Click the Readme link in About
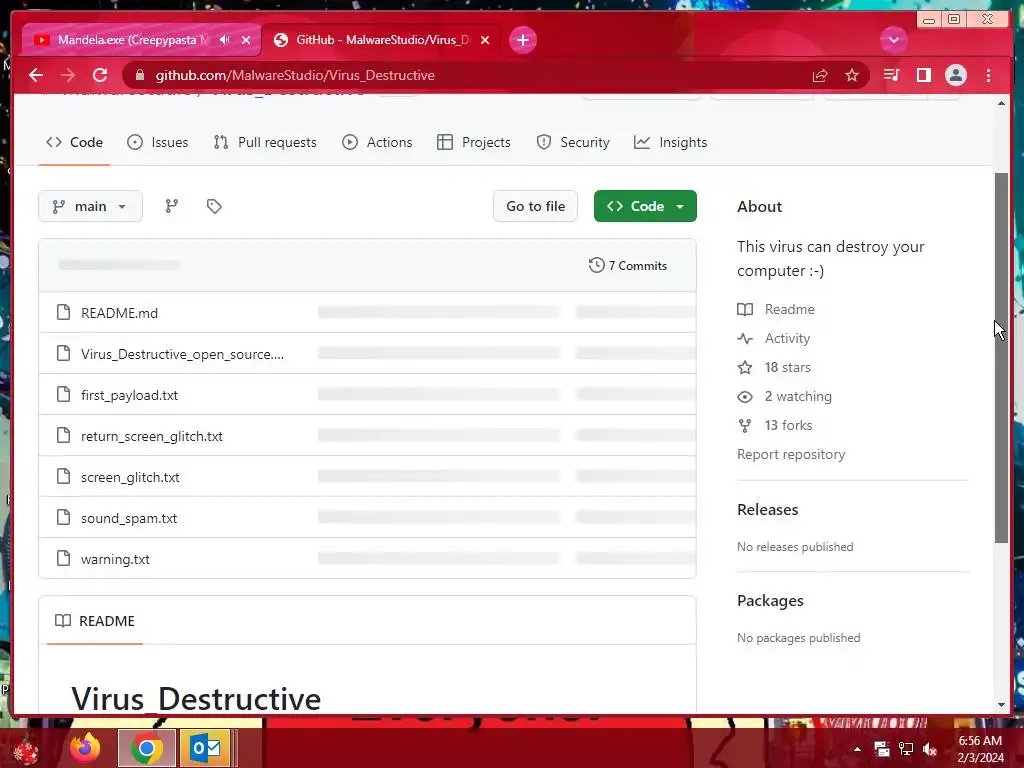This screenshot has width=1024, height=768. pos(776,309)
